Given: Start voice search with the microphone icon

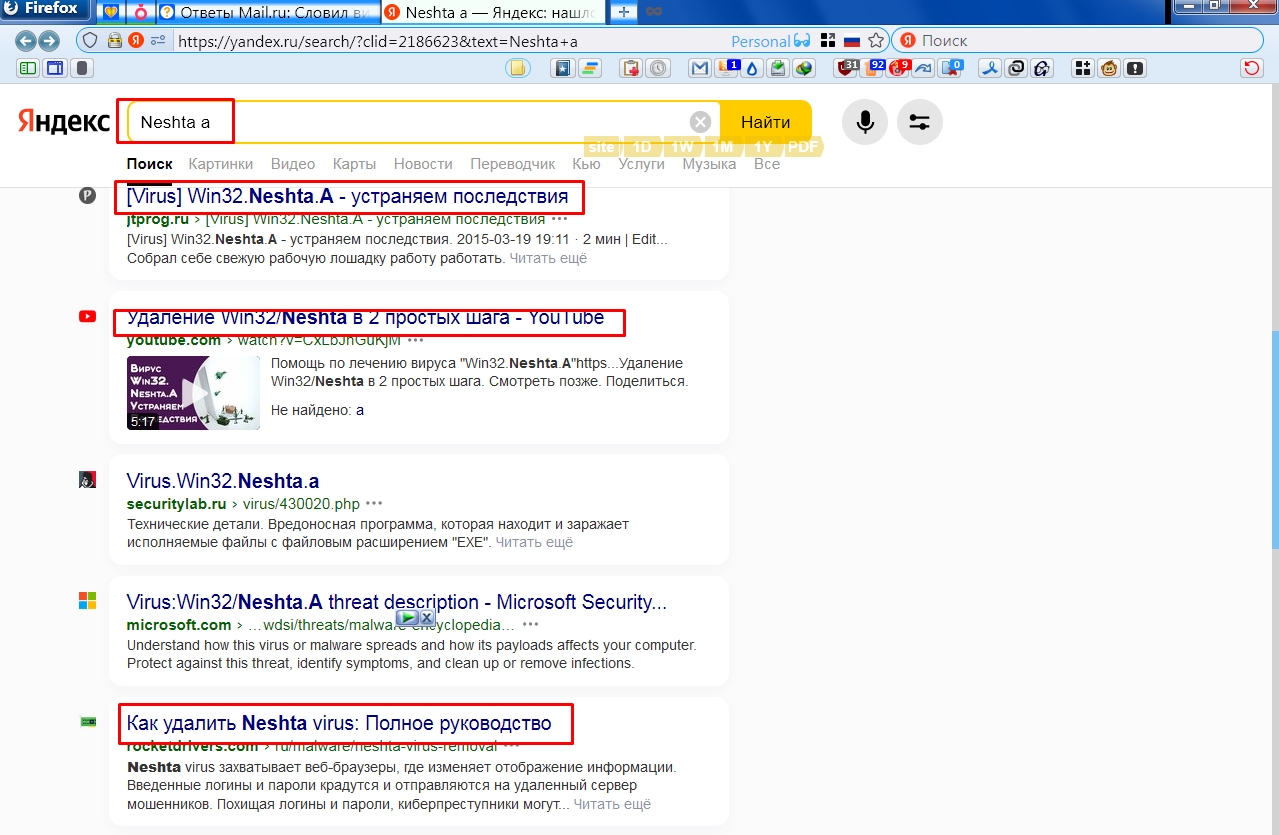Looking at the screenshot, I should point(865,122).
